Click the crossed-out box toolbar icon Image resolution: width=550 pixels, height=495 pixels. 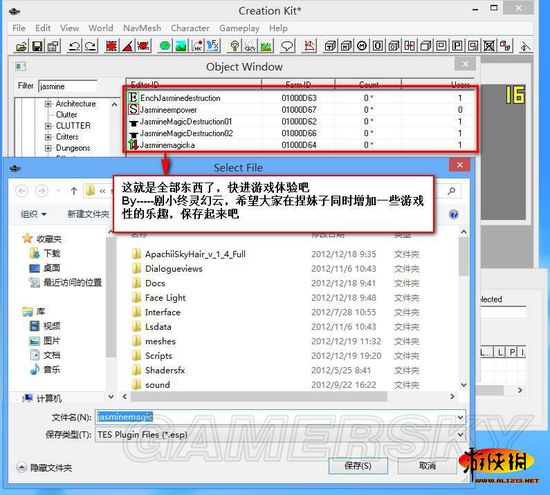[x=489, y=46]
